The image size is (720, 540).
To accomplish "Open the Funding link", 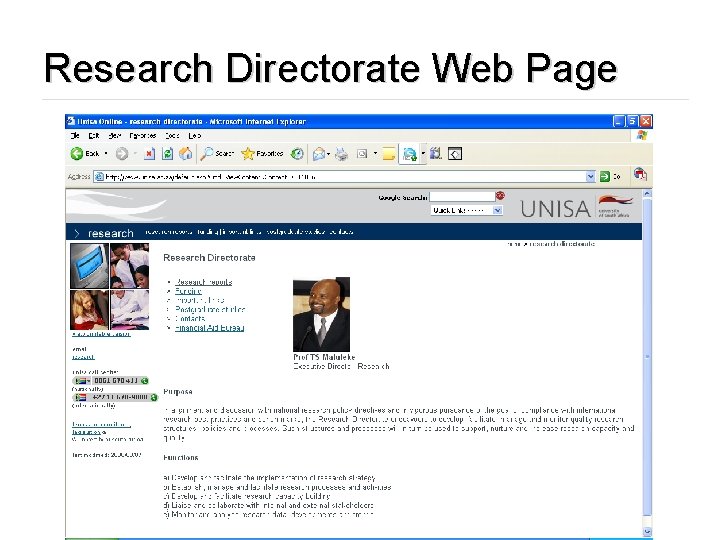I will [188, 291].
